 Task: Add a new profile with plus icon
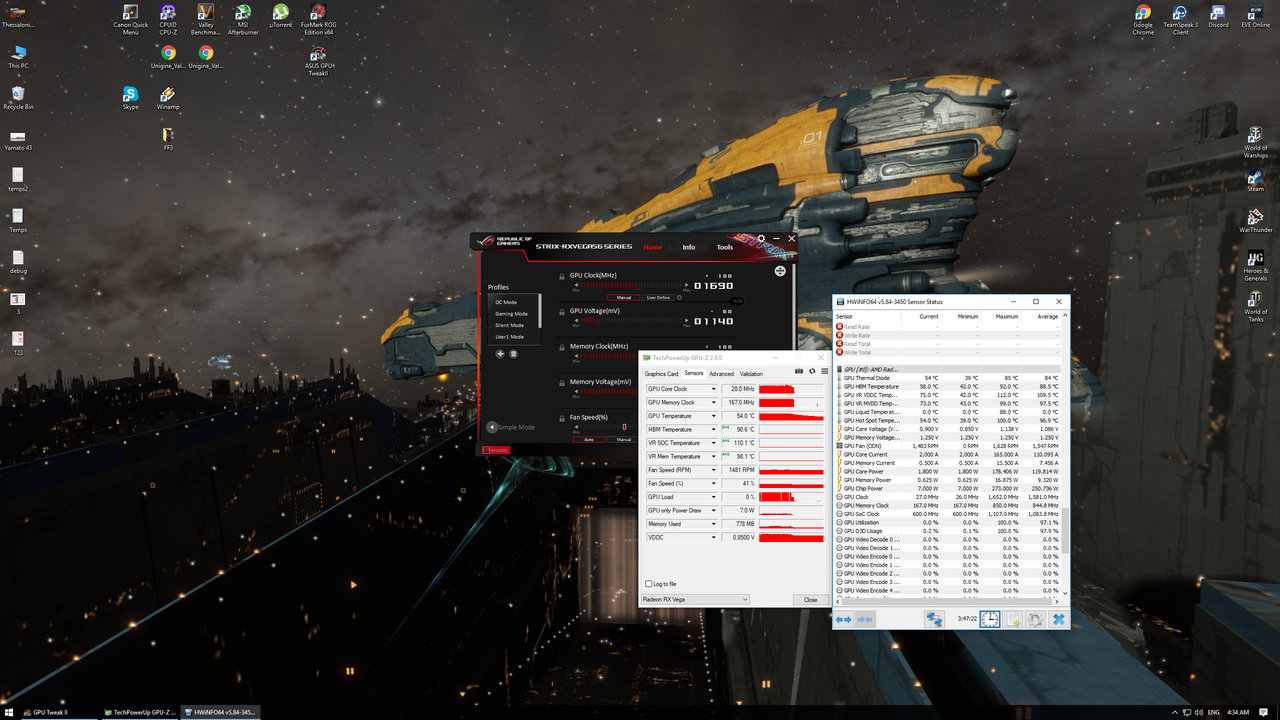click(500, 354)
